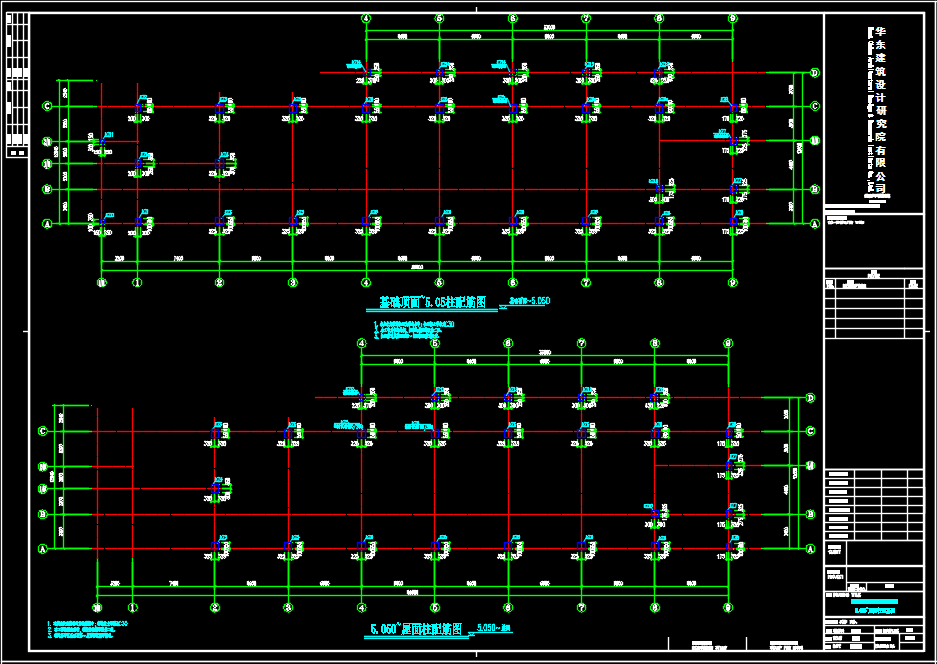The width and height of the screenshot is (937, 664).
Task: Click axis bubble 6 below the upper plan
Action: pos(513,283)
